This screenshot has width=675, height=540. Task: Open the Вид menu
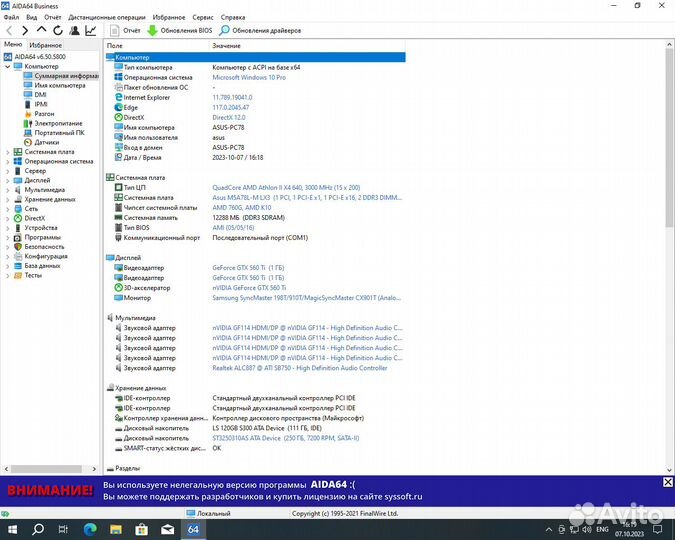(x=32, y=17)
